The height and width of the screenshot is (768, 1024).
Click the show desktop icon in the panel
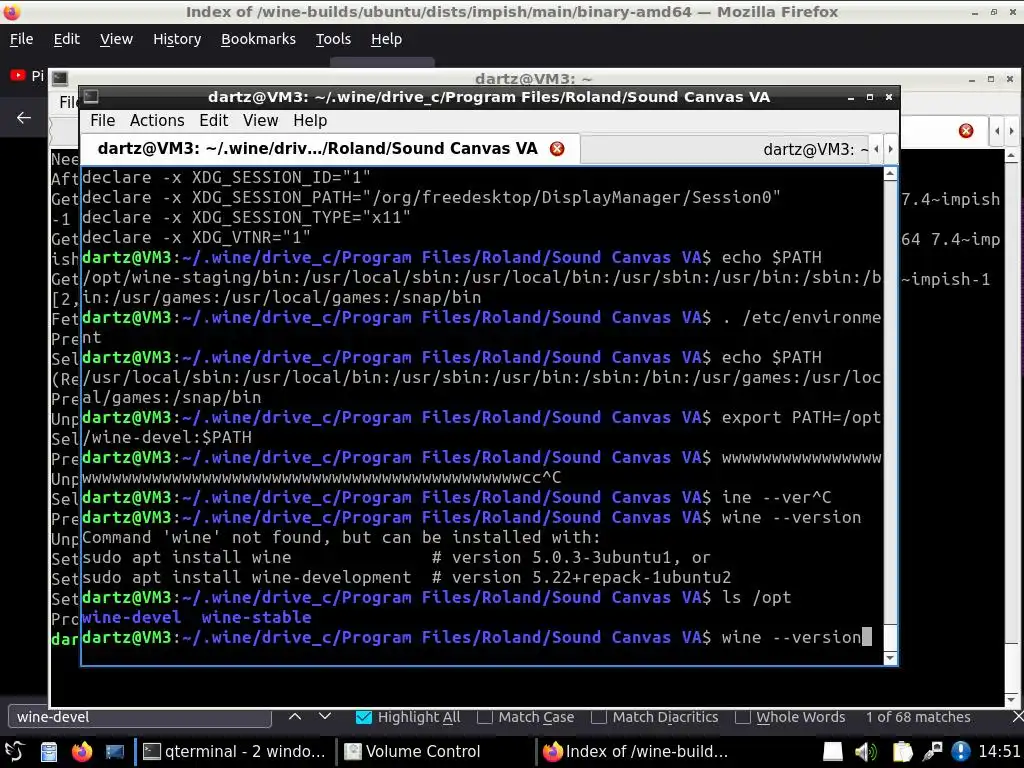pyautogui.click(x=115, y=752)
